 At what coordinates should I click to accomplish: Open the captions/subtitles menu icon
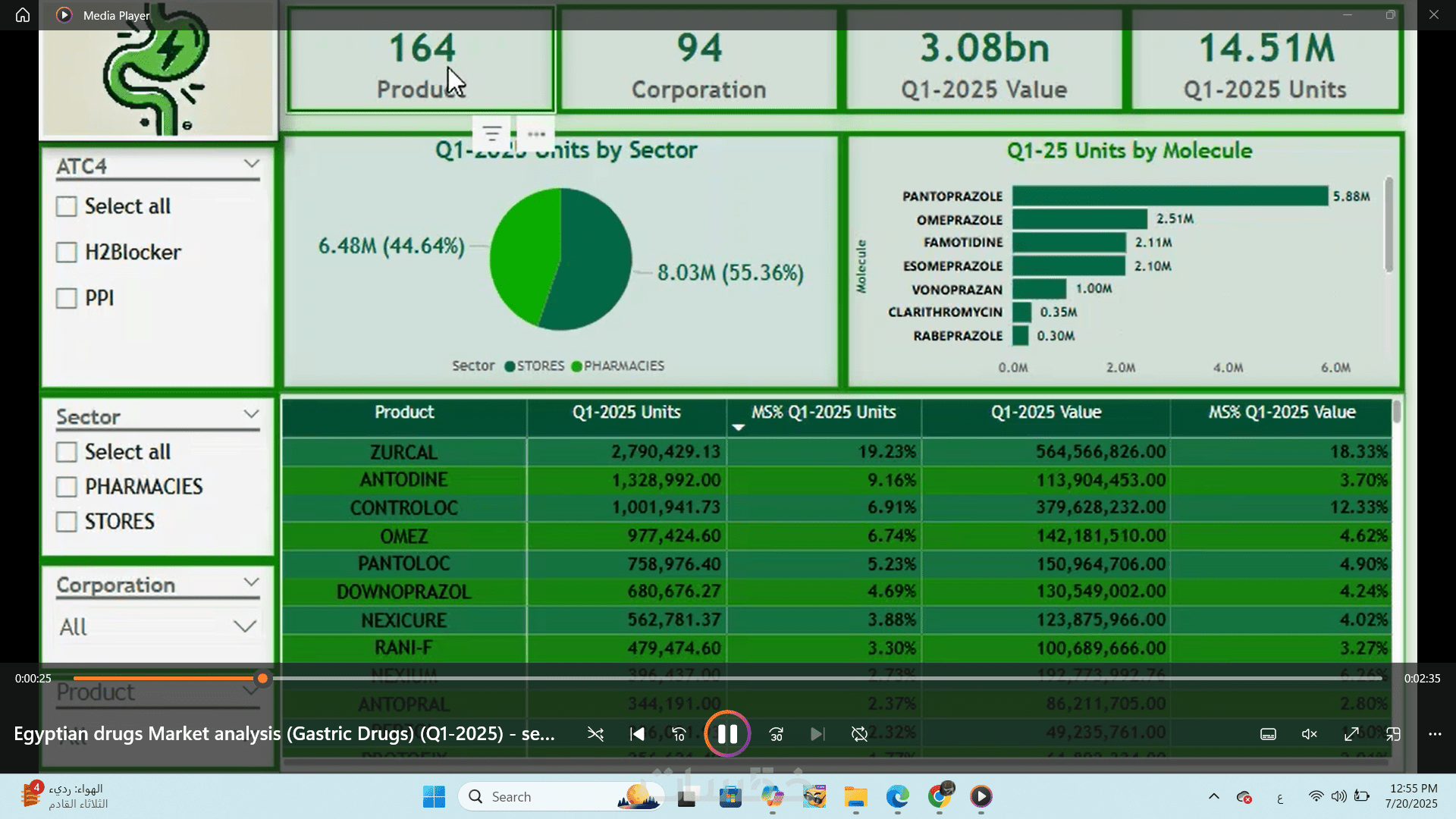1268,734
